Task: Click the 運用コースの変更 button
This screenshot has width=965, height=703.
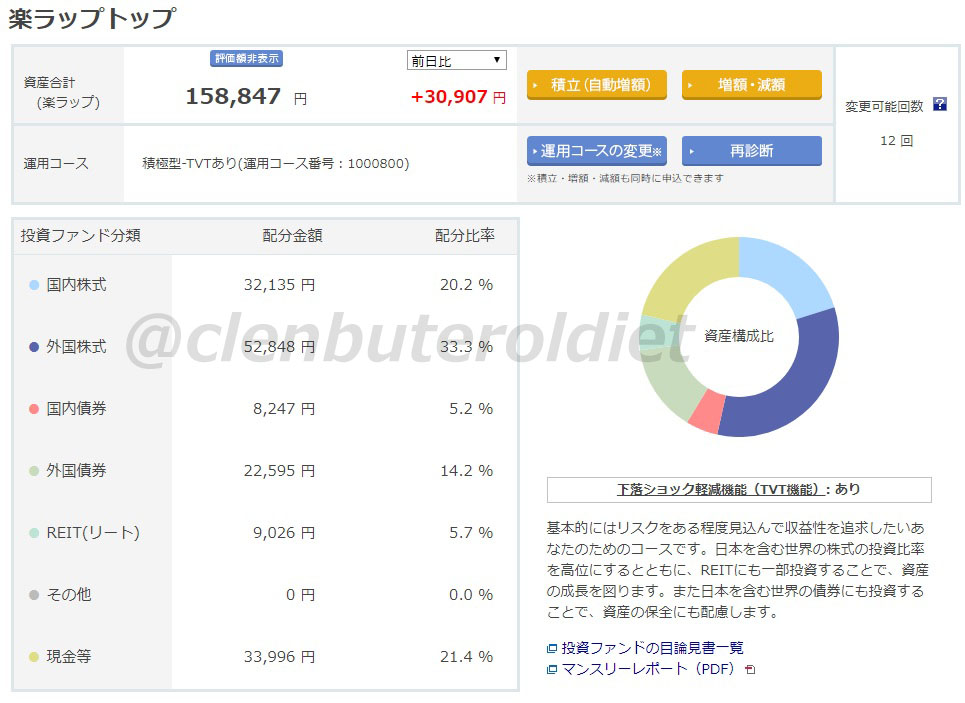Action: tap(597, 151)
